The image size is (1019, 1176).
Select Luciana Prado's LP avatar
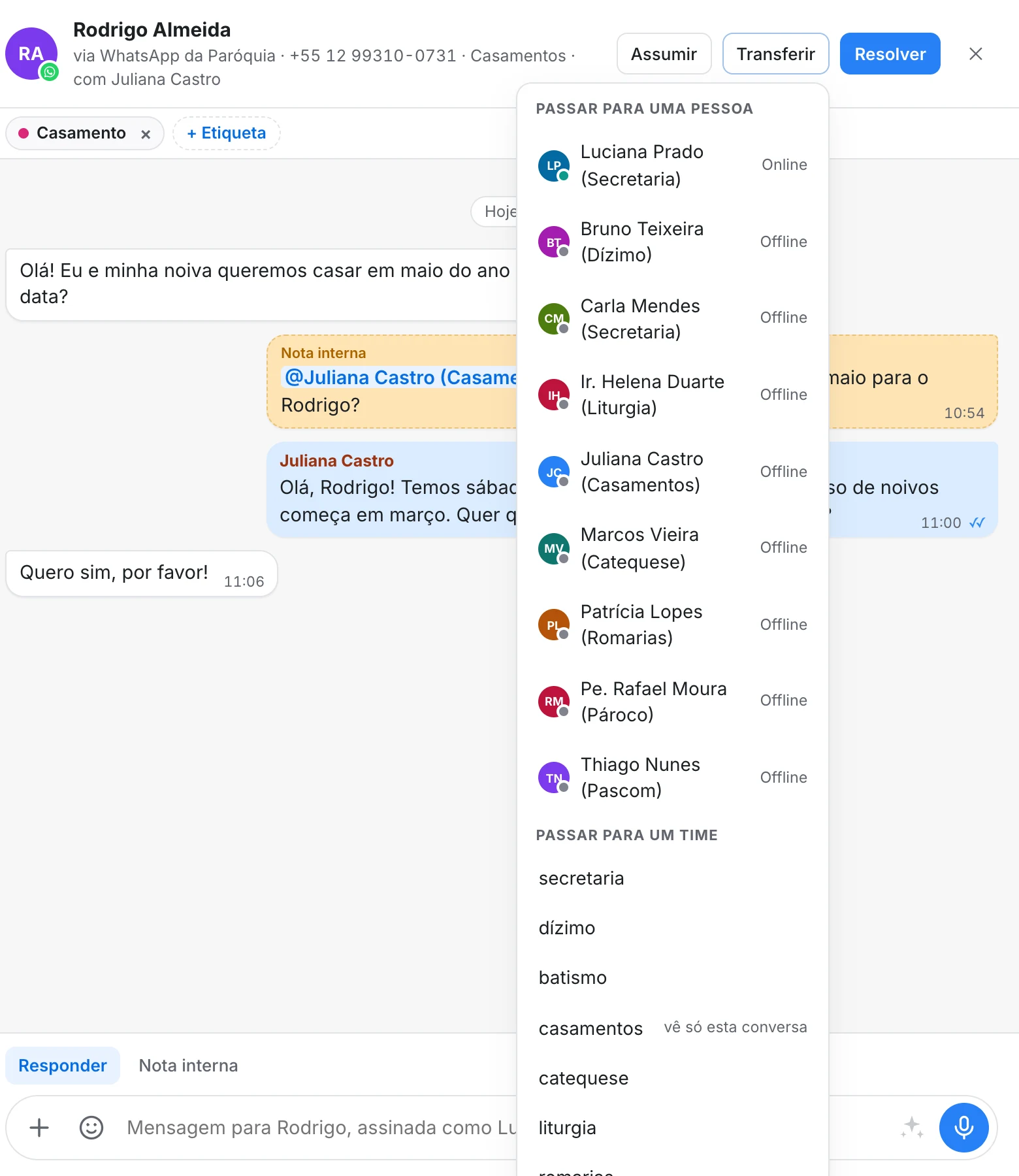point(554,165)
